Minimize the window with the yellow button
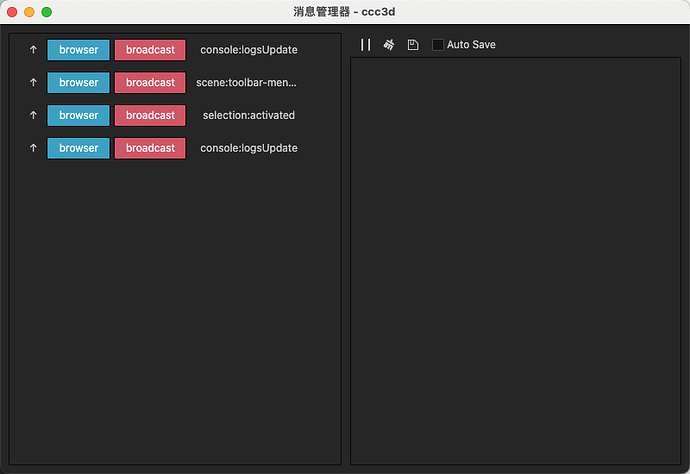This screenshot has height=474, width=690. pos(29,12)
